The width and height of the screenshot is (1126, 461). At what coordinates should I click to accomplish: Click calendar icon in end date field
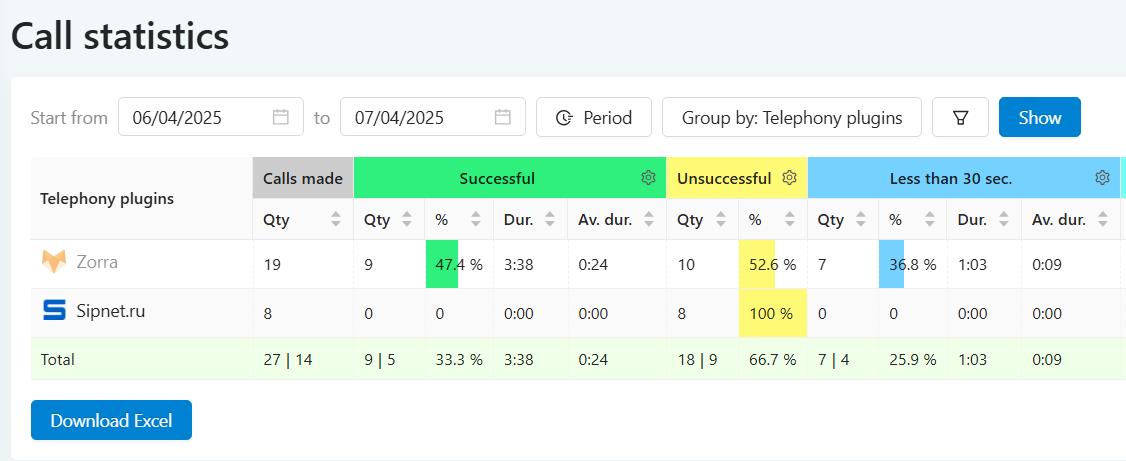pyautogui.click(x=503, y=117)
